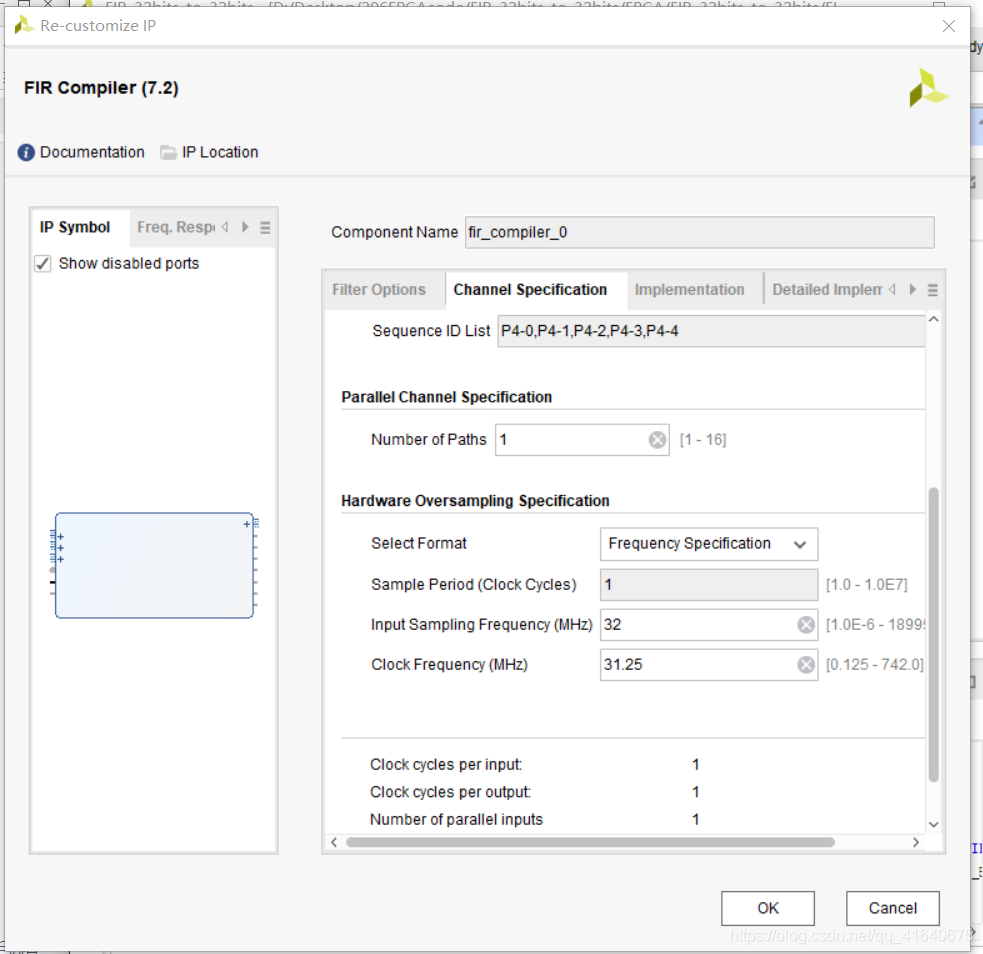Clear the Clock Frequency value
This screenshot has width=983, height=954.
(806, 665)
